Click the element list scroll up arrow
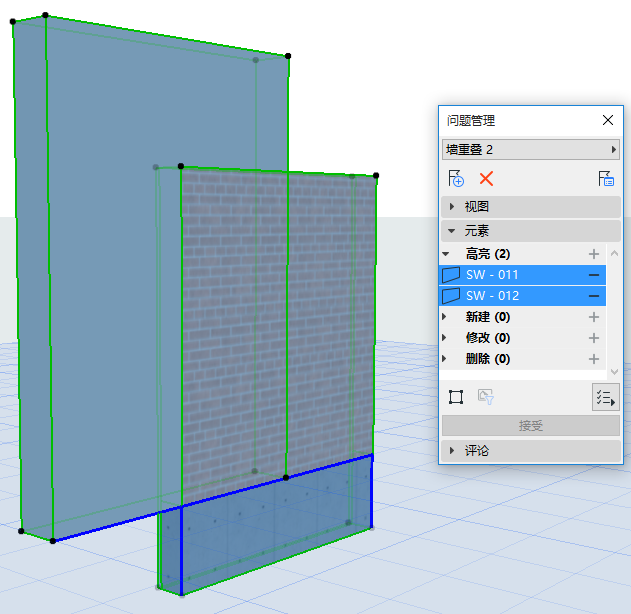 pos(614,253)
